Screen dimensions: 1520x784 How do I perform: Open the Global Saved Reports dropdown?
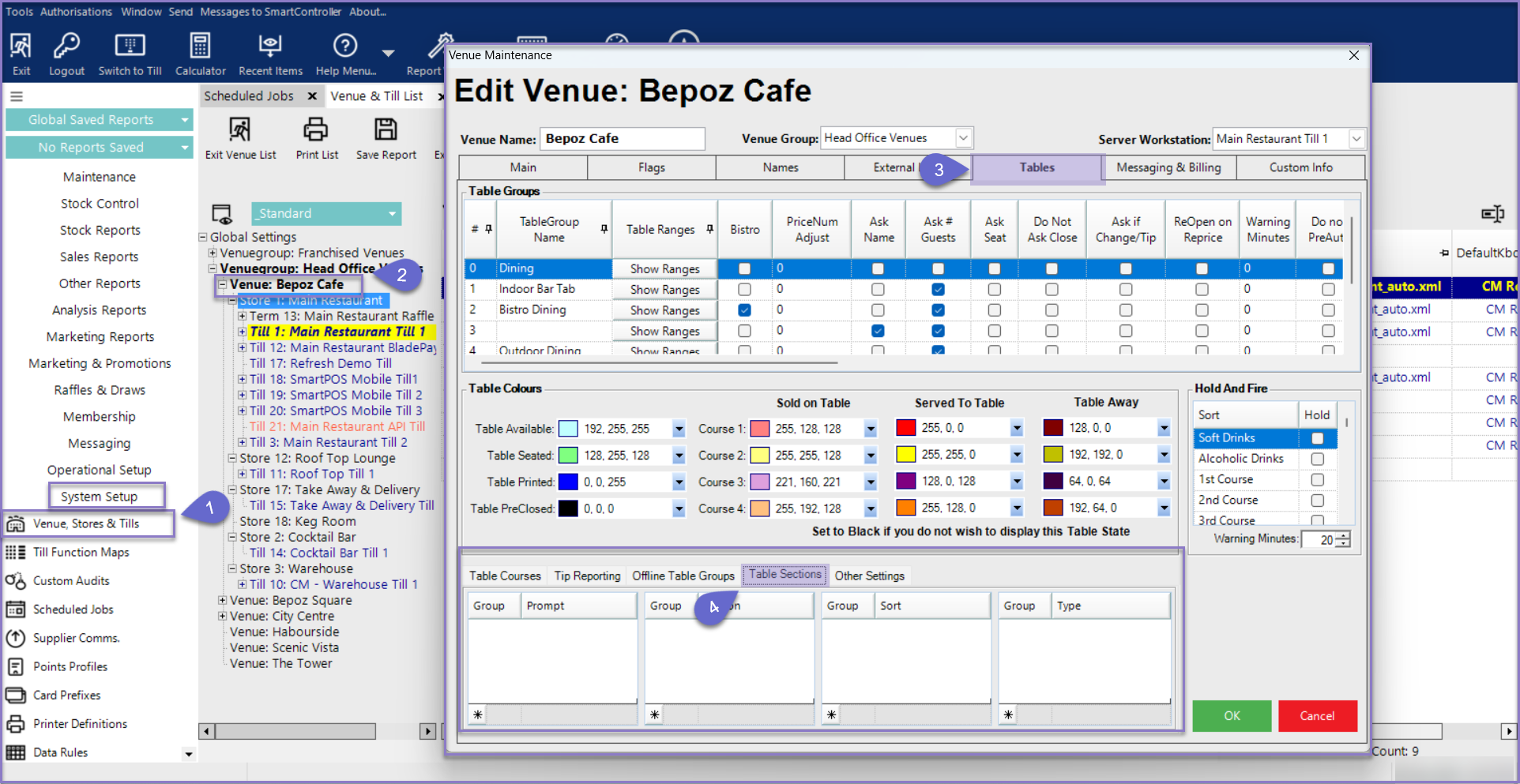pyautogui.click(x=185, y=120)
